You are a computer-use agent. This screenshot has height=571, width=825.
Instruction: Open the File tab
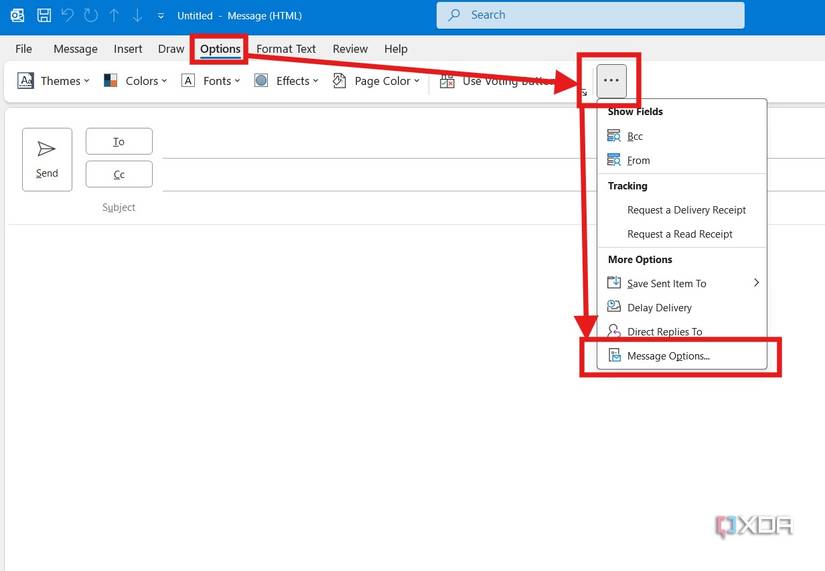click(24, 49)
